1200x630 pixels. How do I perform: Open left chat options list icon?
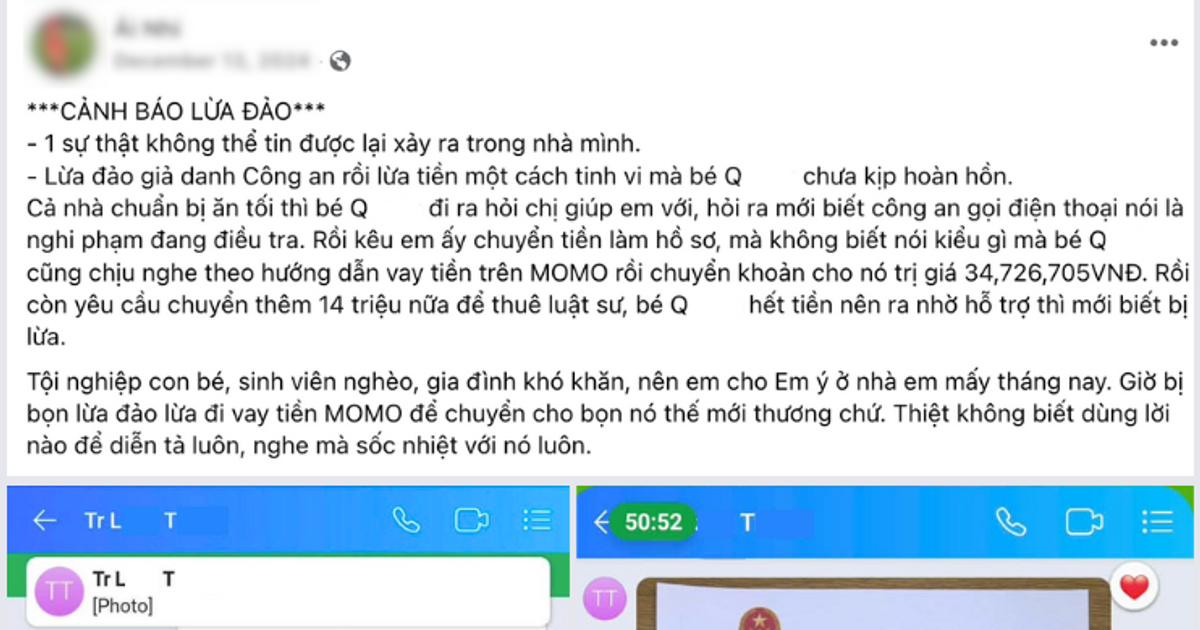click(x=537, y=520)
